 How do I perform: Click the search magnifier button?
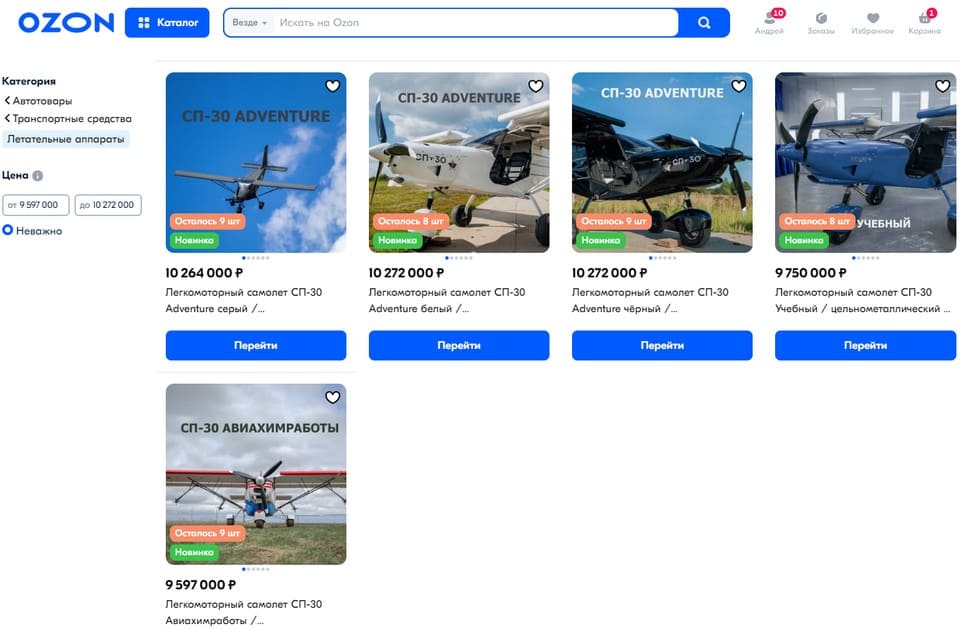click(704, 23)
